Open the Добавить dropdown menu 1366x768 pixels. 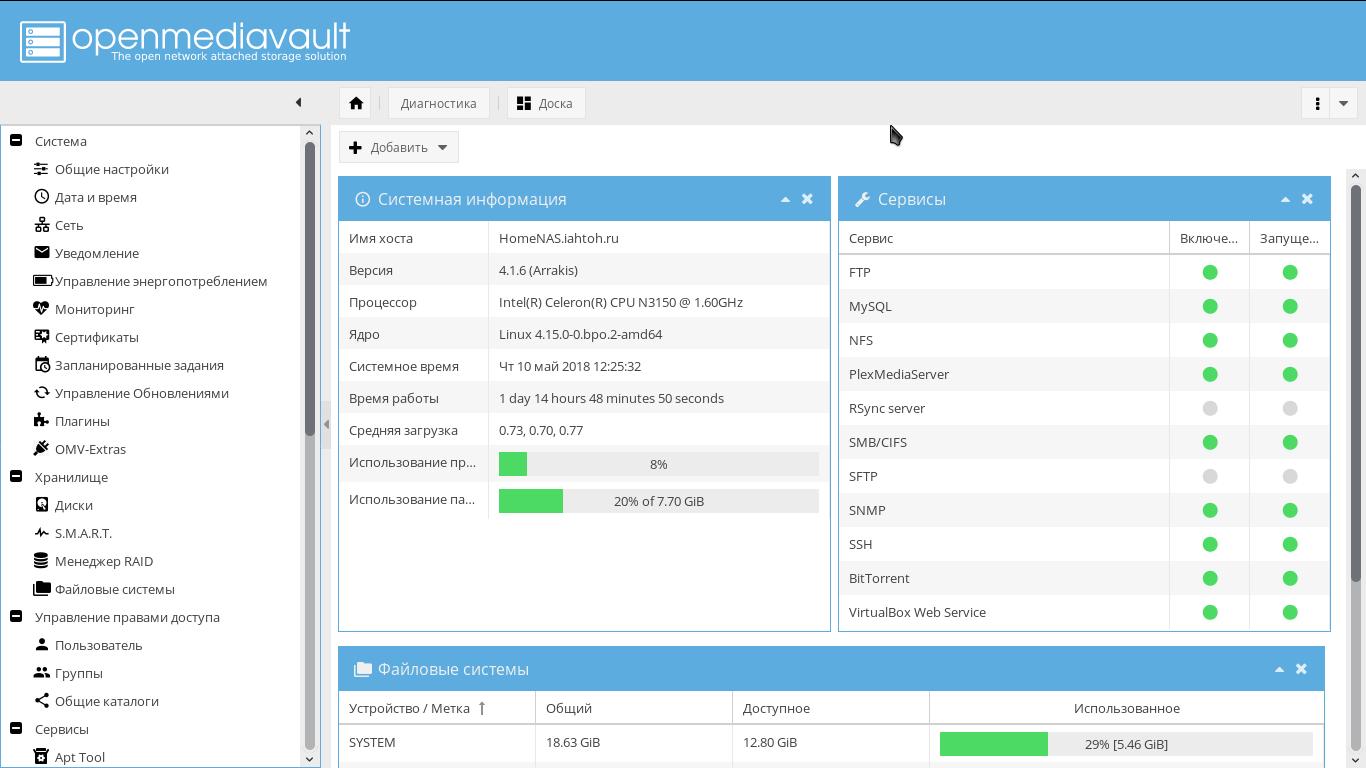click(399, 147)
